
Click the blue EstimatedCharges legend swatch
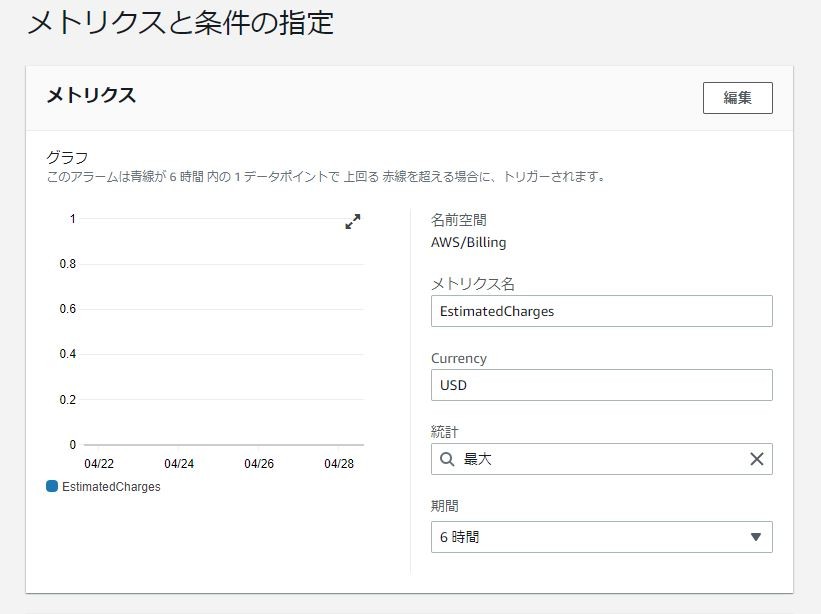(x=52, y=486)
